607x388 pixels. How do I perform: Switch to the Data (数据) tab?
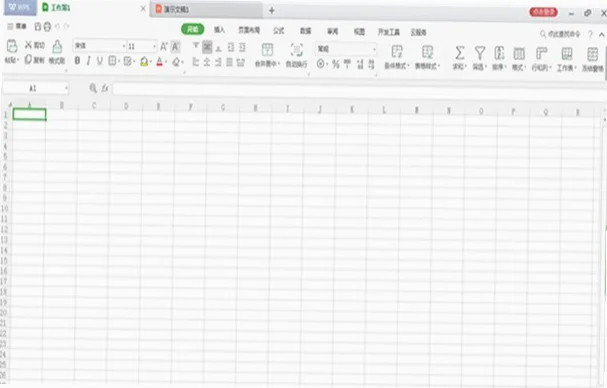(305, 31)
